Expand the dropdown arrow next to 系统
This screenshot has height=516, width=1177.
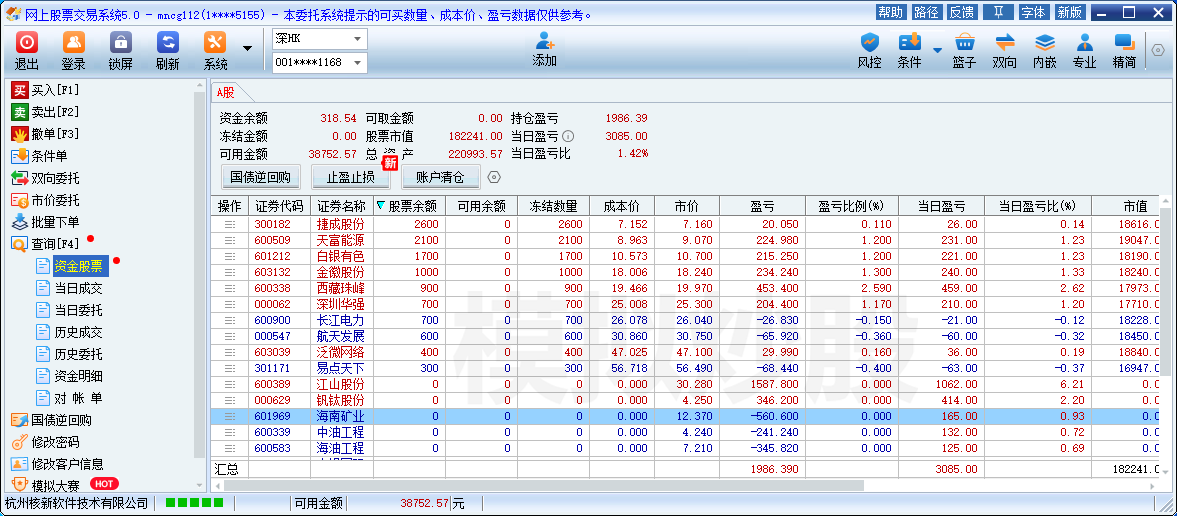tap(247, 48)
